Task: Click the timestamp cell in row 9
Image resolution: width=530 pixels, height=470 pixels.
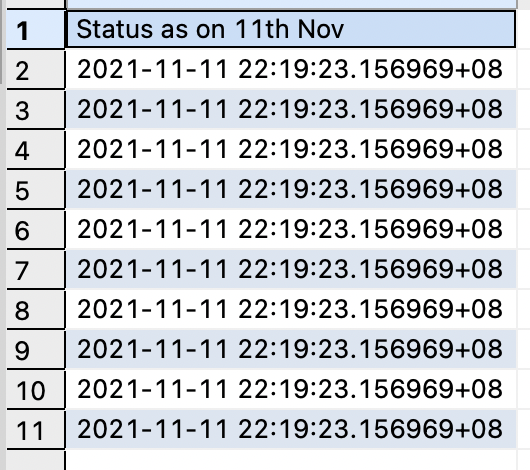Action: (x=291, y=349)
